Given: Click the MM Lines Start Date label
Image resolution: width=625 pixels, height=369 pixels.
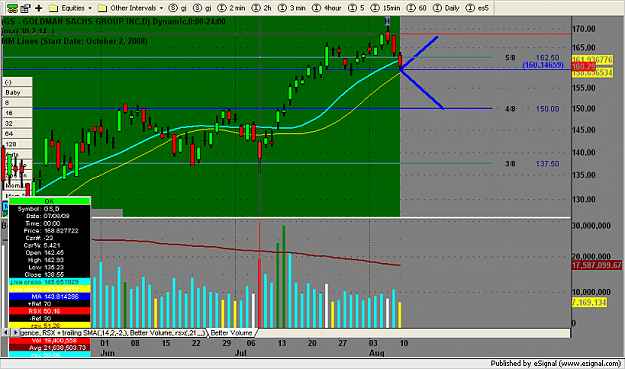Looking at the screenshot, I should 75,41.
